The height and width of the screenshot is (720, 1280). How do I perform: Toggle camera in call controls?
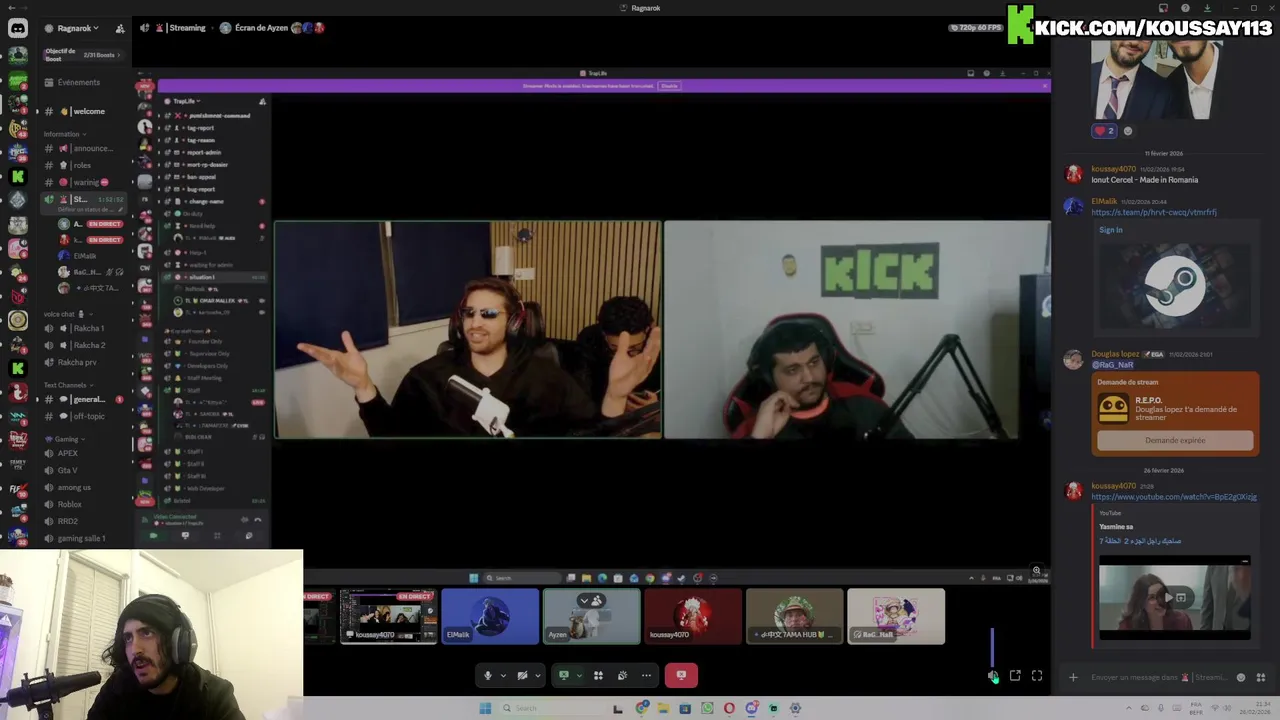[522, 675]
